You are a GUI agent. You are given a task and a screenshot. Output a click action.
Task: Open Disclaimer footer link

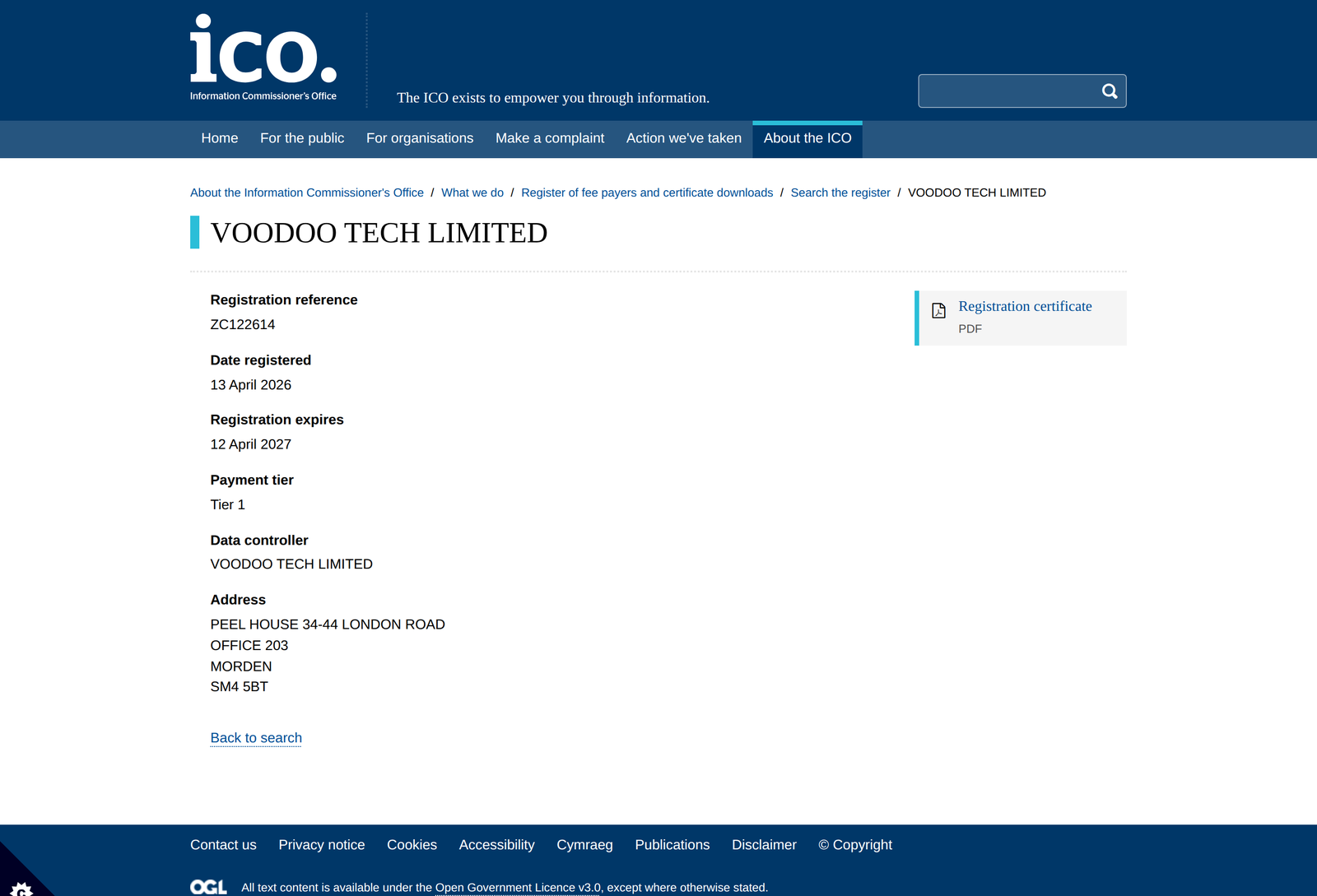[764, 845]
